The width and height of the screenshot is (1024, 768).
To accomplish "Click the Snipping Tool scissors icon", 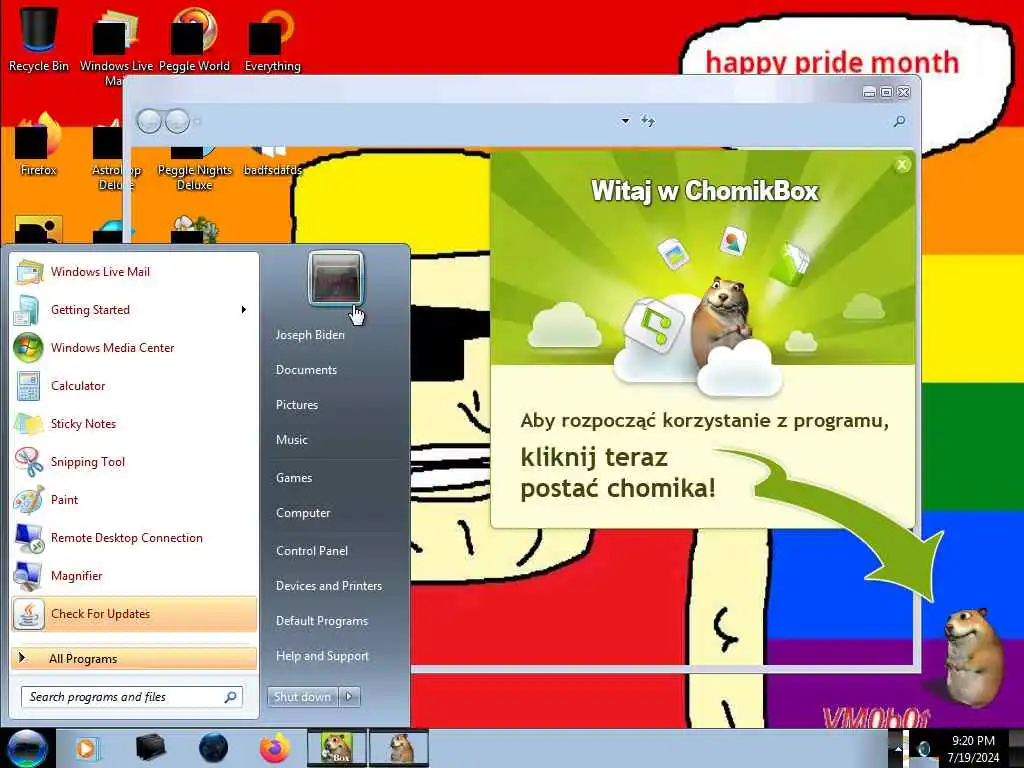I will [x=29, y=462].
